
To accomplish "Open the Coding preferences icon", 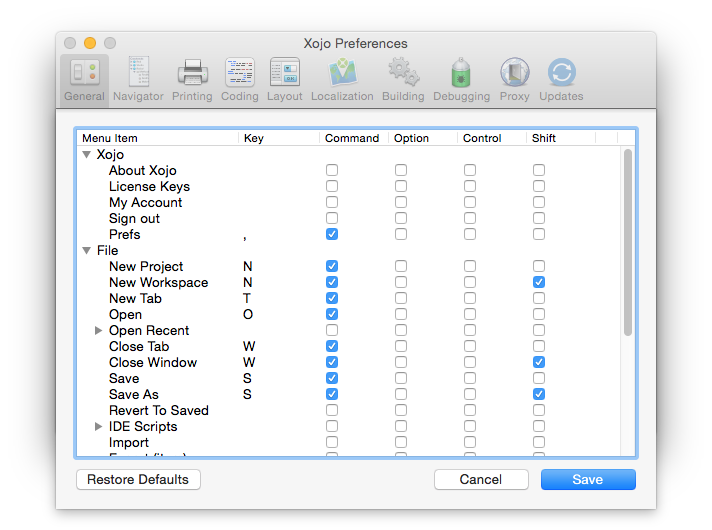I will point(240,72).
